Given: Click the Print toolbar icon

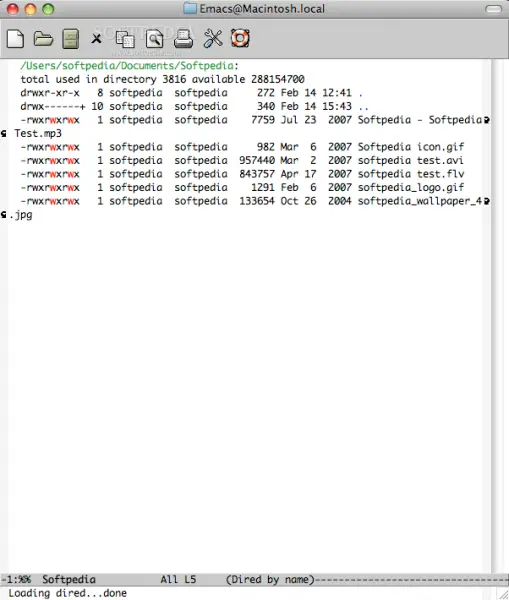Looking at the screenshot, I should 183,39.
